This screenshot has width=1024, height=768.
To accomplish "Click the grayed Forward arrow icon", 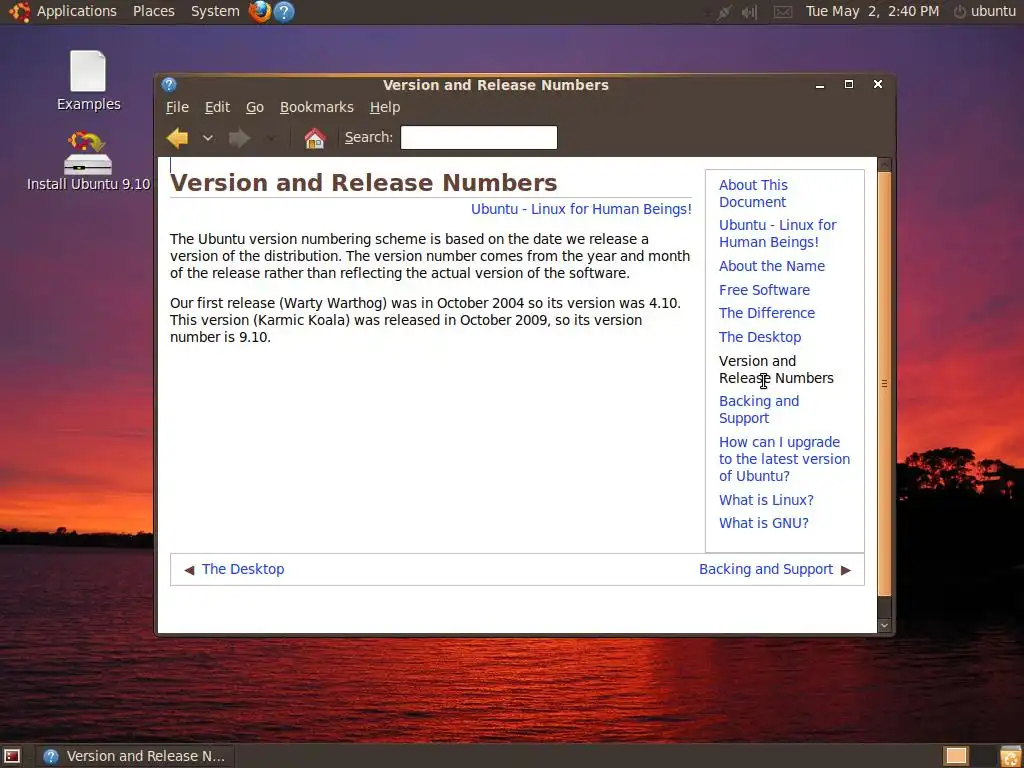I will (239, 138).
